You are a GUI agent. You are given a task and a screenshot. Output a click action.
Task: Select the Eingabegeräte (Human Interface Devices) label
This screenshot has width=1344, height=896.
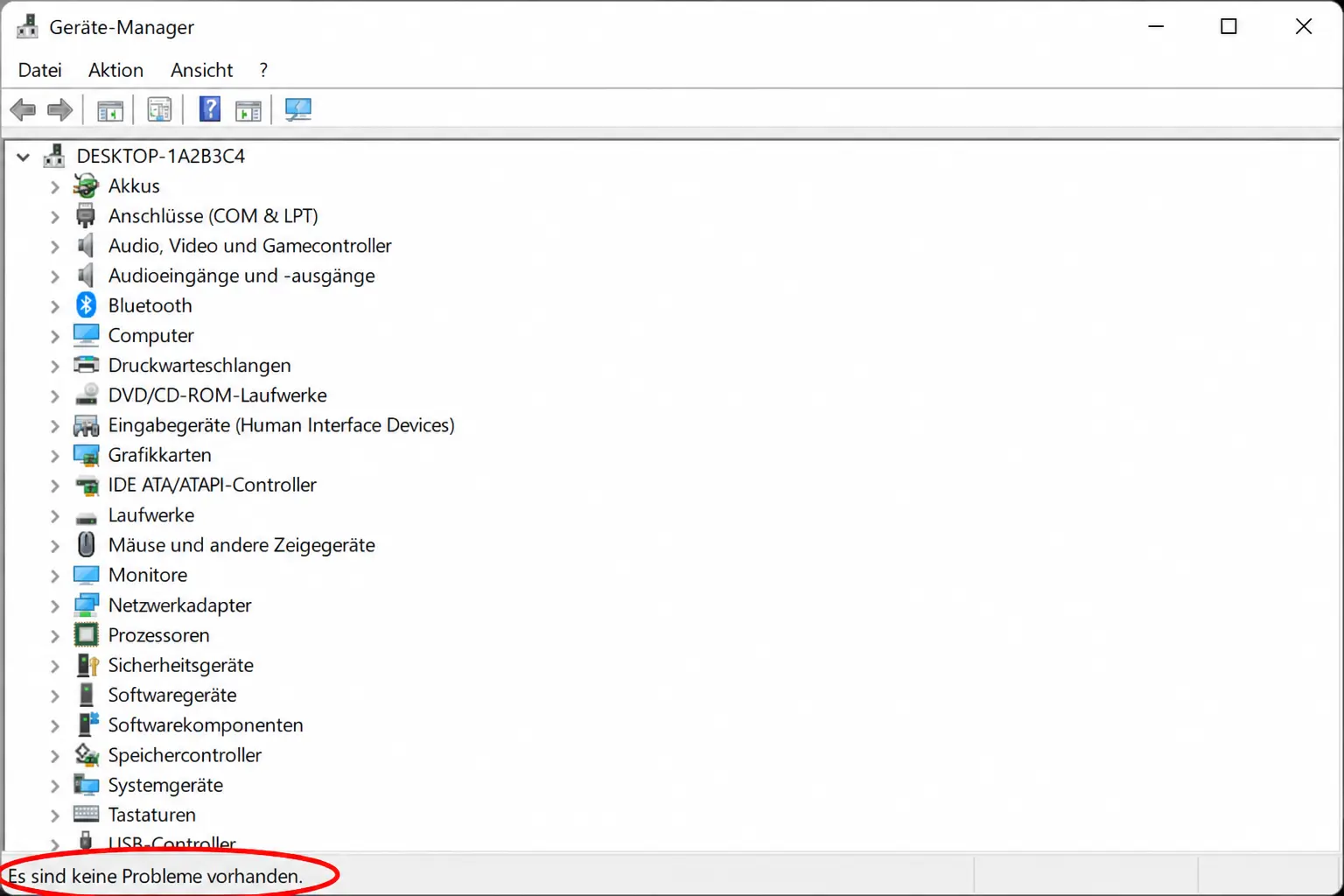coord(281,425)
